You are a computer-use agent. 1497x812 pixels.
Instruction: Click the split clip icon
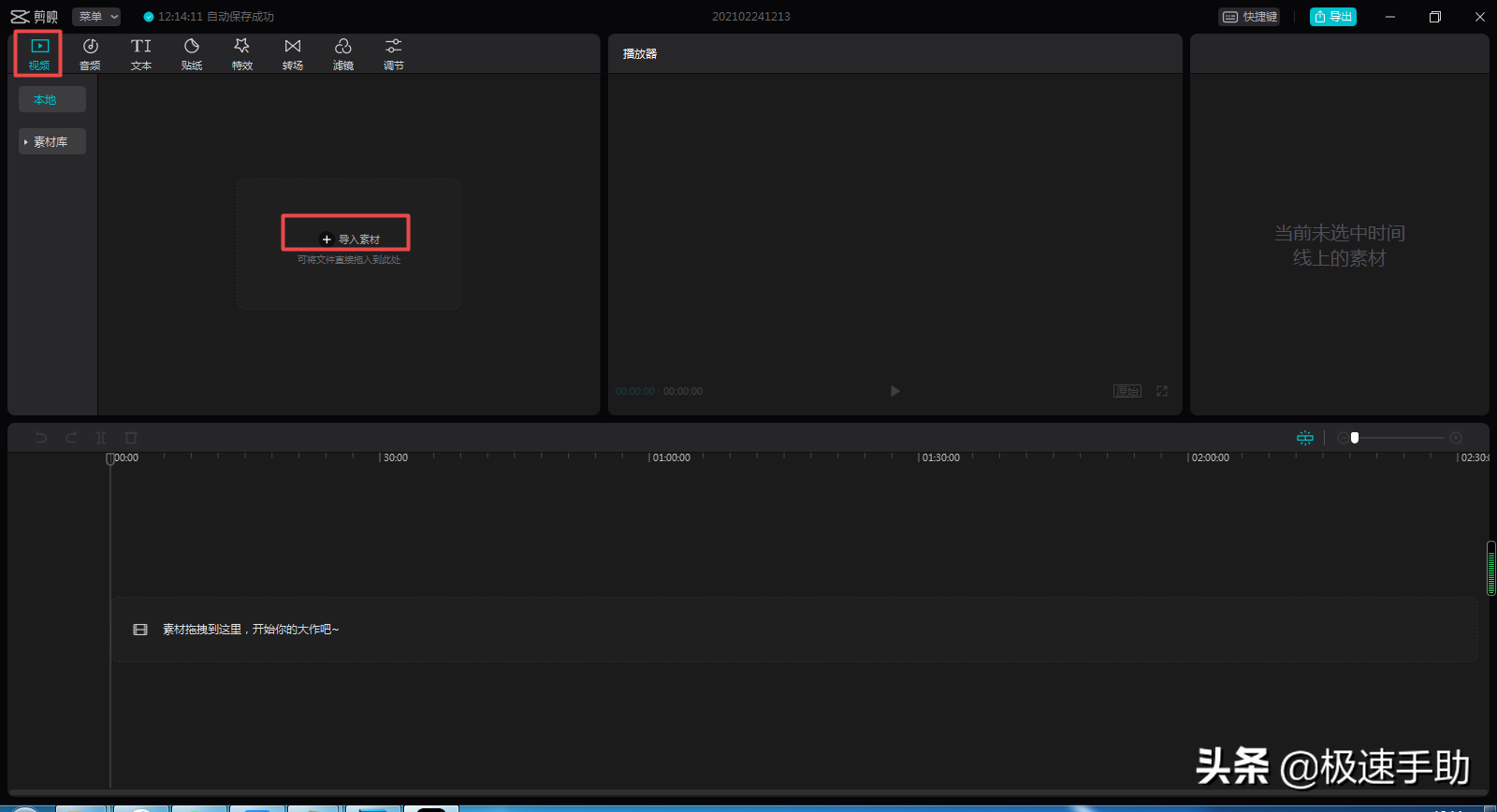(101, 438)
